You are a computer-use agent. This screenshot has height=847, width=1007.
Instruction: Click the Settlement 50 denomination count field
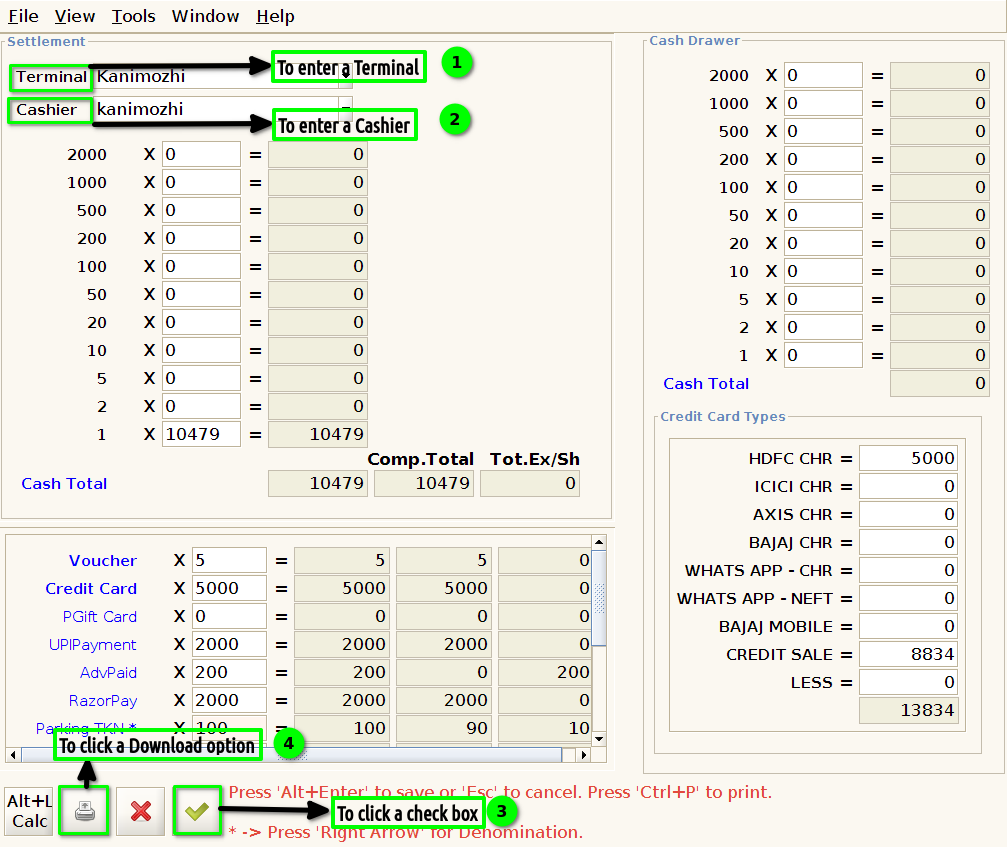201,294
